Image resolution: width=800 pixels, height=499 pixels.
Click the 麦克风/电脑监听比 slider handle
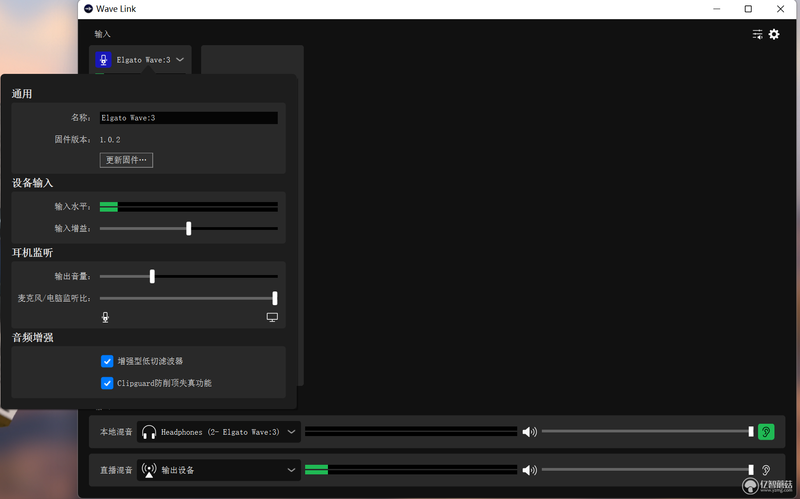pos(275,298)
